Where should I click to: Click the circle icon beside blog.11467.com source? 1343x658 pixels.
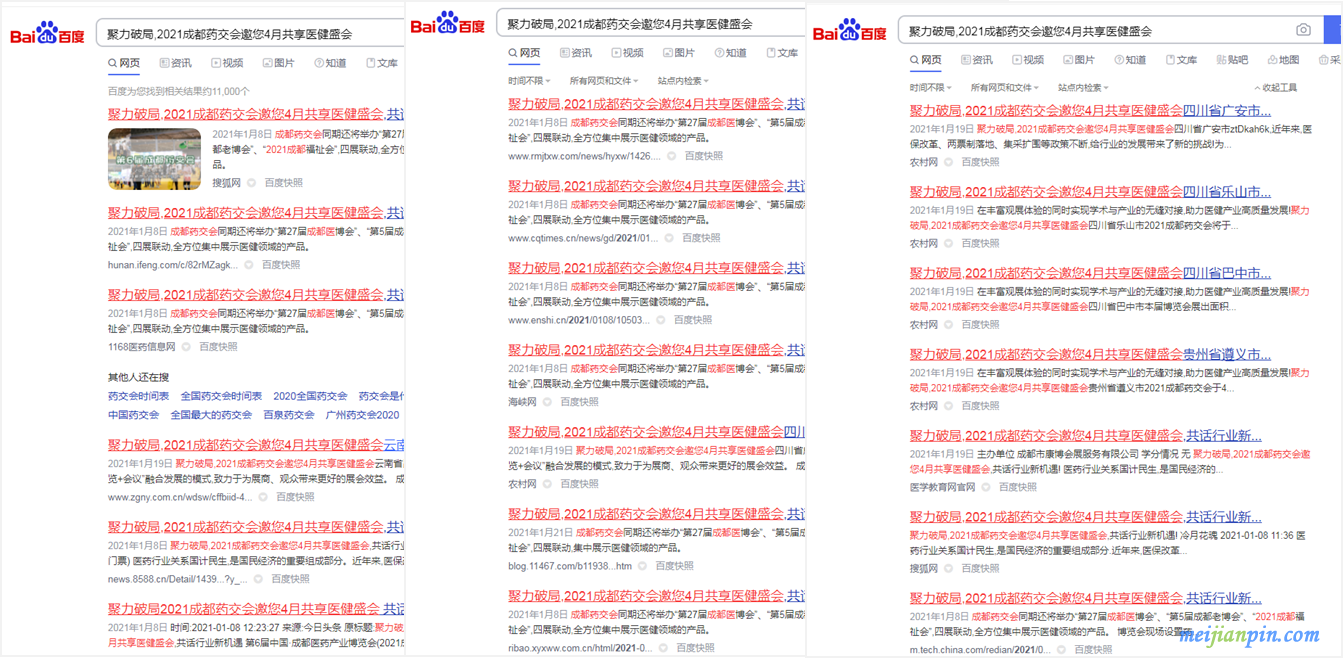pyautogui.click(x=642, y=566)
